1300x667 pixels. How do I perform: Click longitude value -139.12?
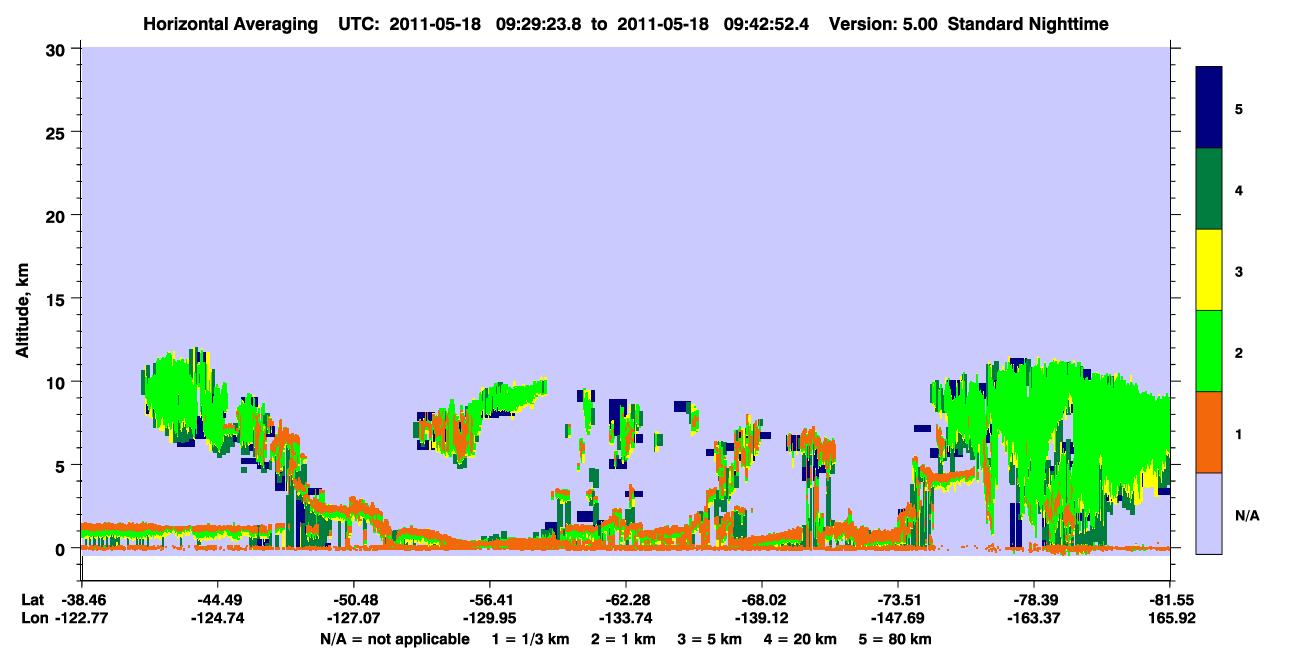(762, 618)
